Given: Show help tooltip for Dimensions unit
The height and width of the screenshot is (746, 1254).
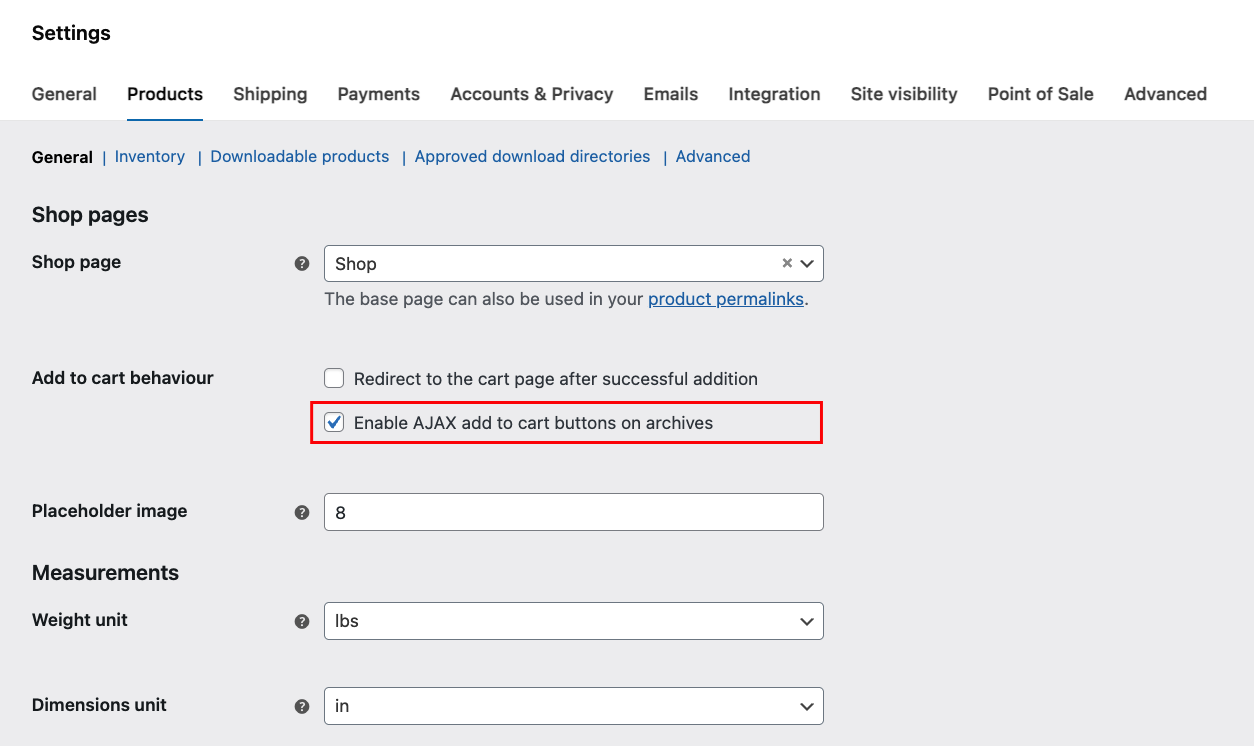Looking at the screenshot, I should pos(302,706).
